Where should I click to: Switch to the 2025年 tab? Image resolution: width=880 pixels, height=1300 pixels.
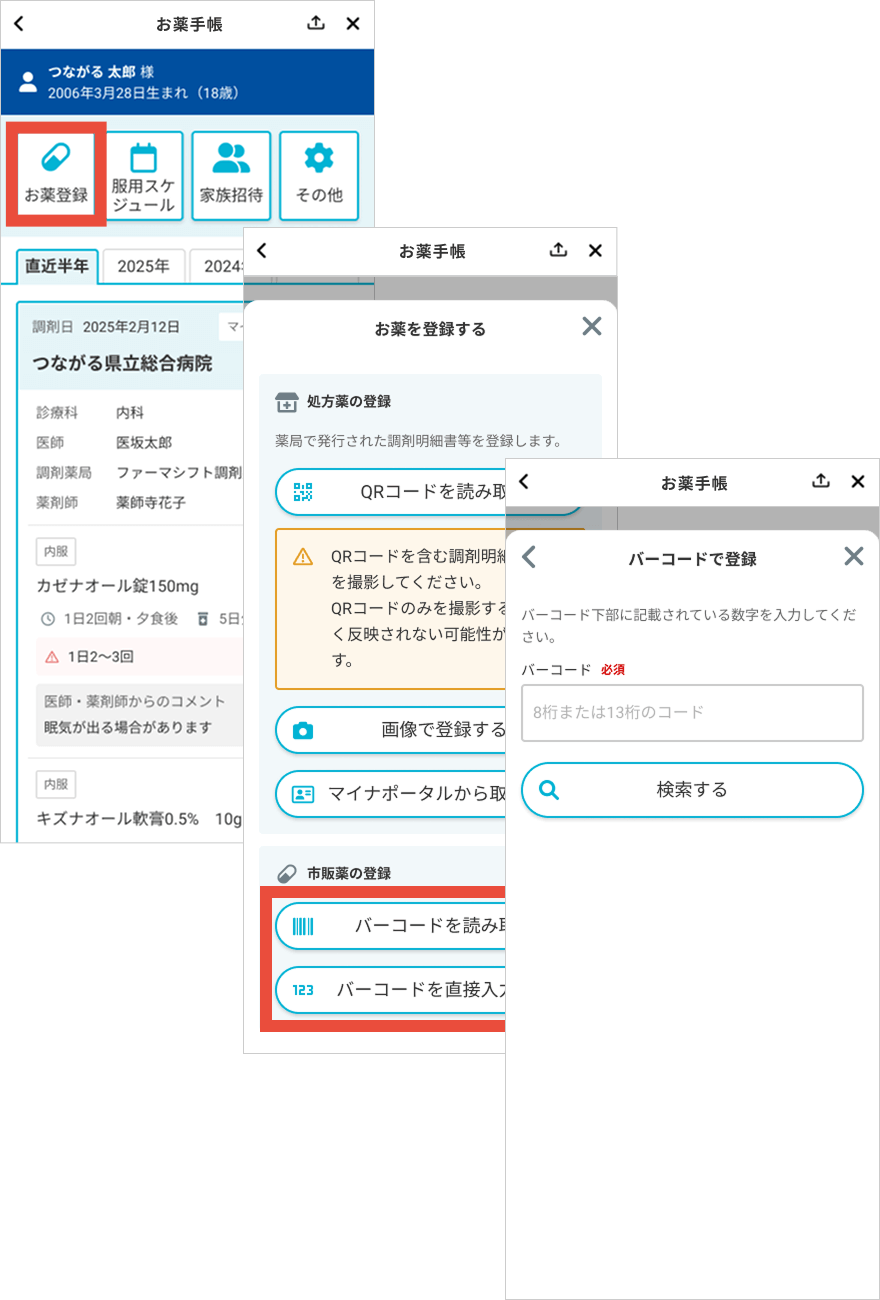click(x=143, y=267)
